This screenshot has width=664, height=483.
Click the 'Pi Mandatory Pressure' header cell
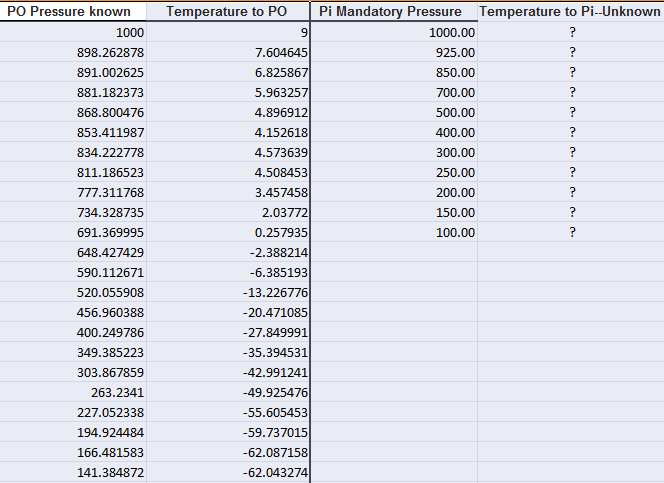(x=391, y=12)
